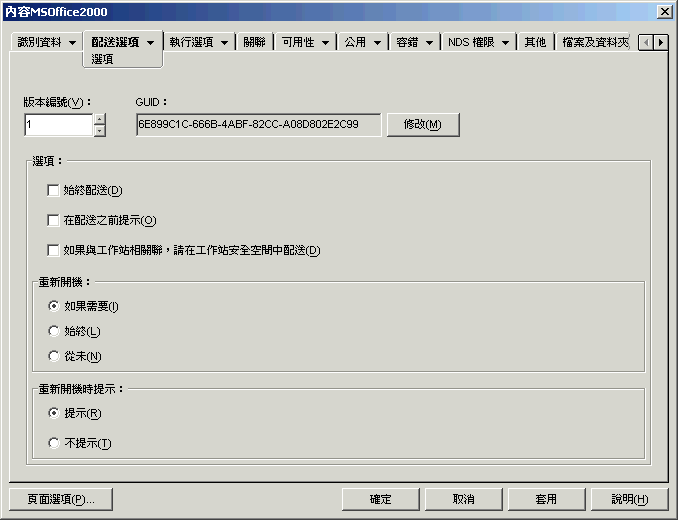Click the GUID text field
The height and width of the screenshot is (520, 678).
tap(259, 125)
